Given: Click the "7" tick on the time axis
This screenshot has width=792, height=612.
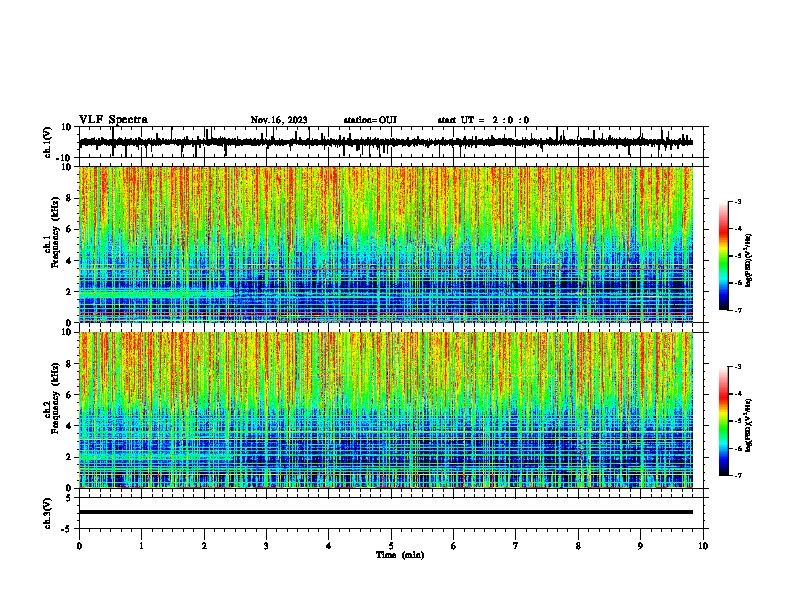Looking at the screenshot, I should pyautogui.click(x=516, y=546).
